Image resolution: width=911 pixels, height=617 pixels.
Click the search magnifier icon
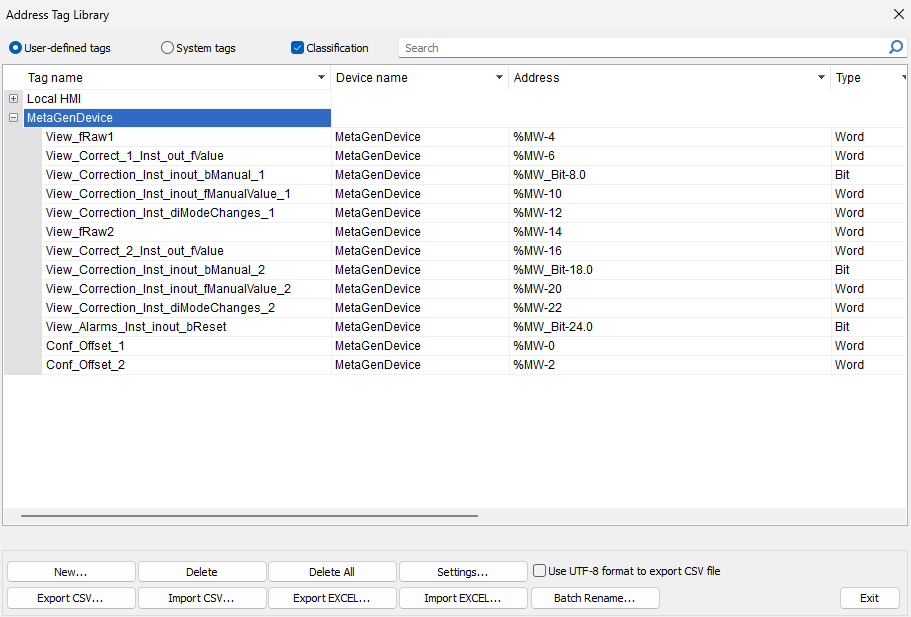click(x=895, y=47)
